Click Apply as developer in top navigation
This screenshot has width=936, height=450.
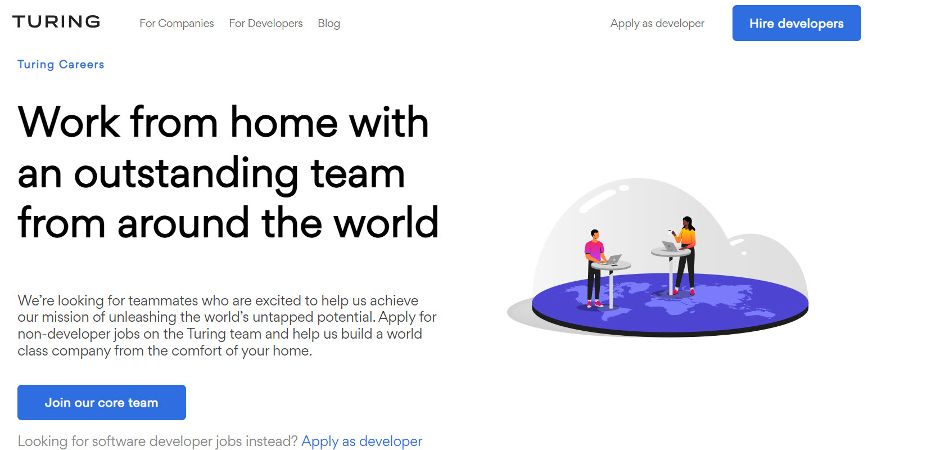pyautogui.click(x=657, y=23)
